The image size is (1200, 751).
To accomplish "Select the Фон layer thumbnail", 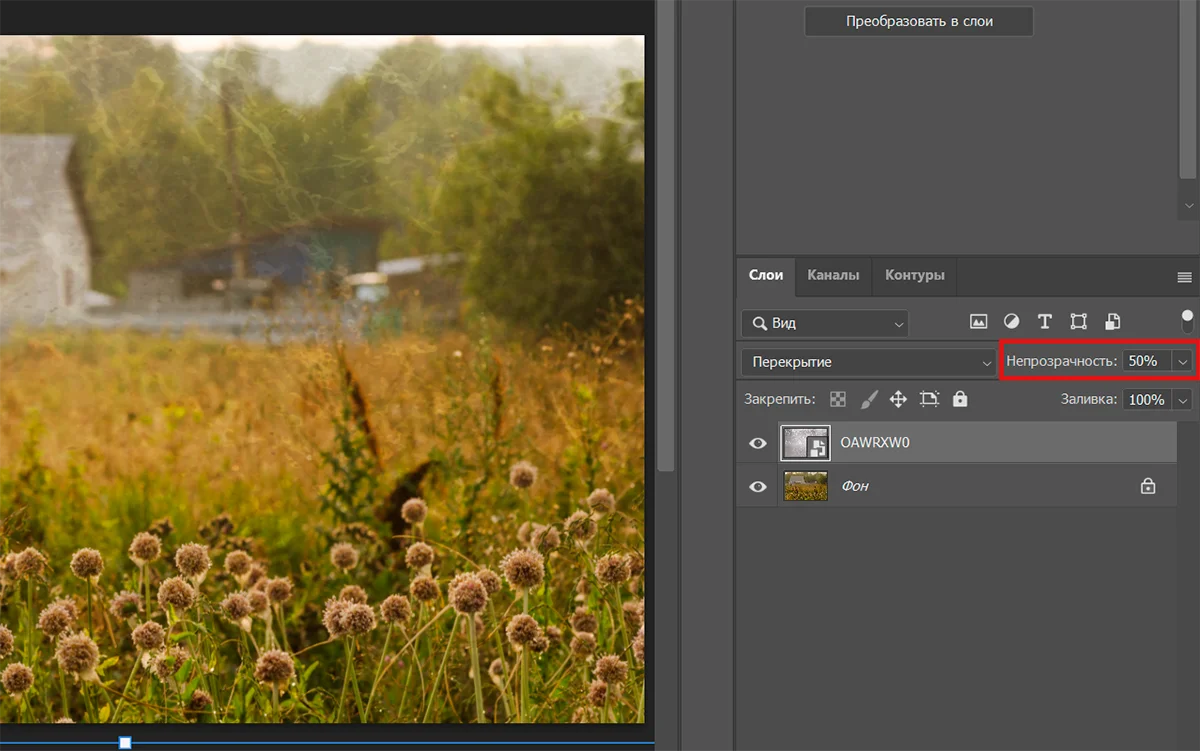I will point(805,487).
